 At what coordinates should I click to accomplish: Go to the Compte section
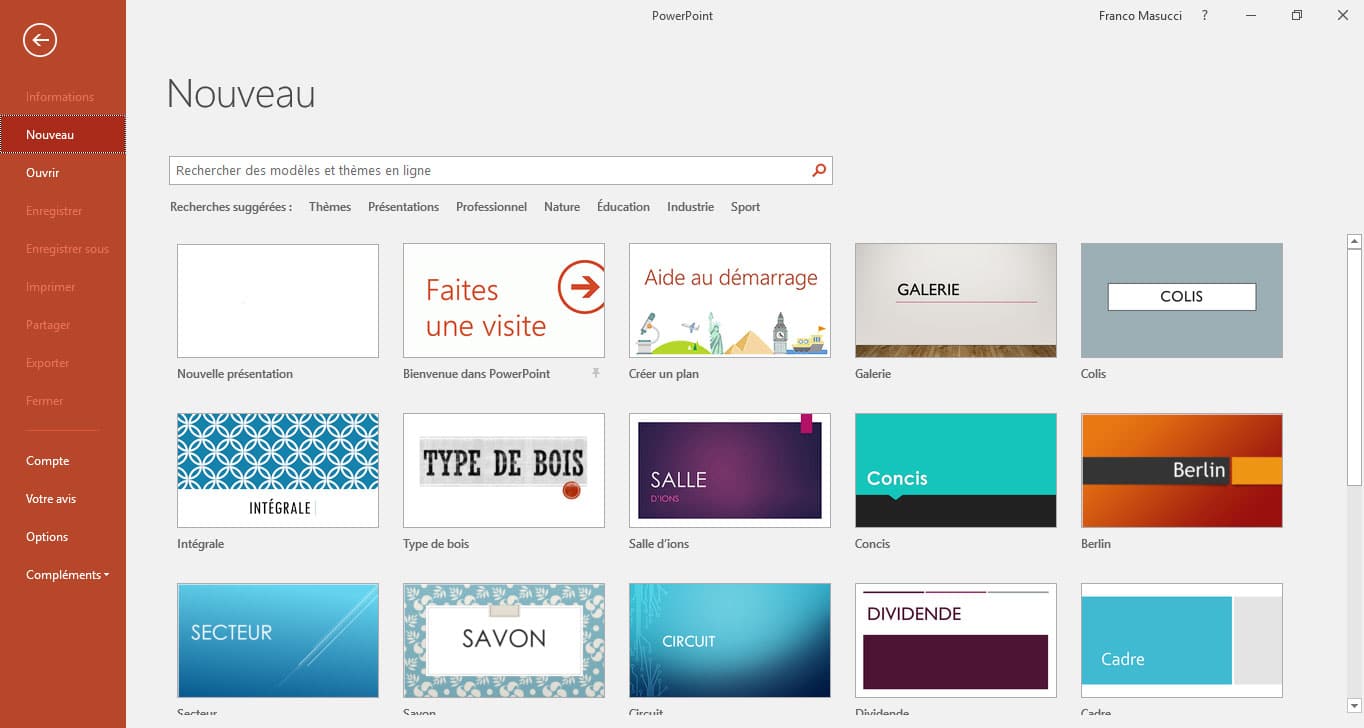pos(48,461)
